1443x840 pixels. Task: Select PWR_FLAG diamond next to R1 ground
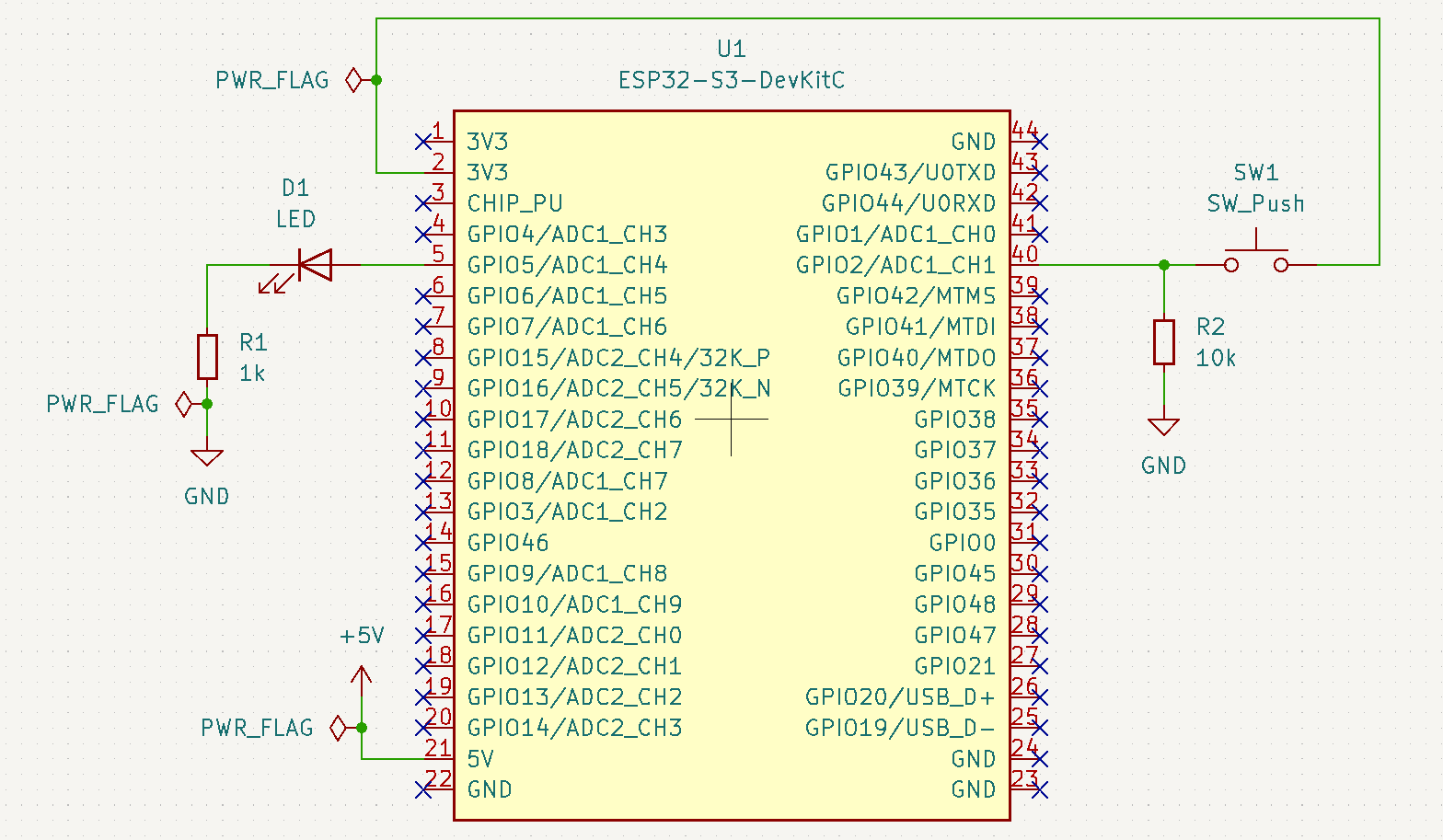[x=184, y=404]
